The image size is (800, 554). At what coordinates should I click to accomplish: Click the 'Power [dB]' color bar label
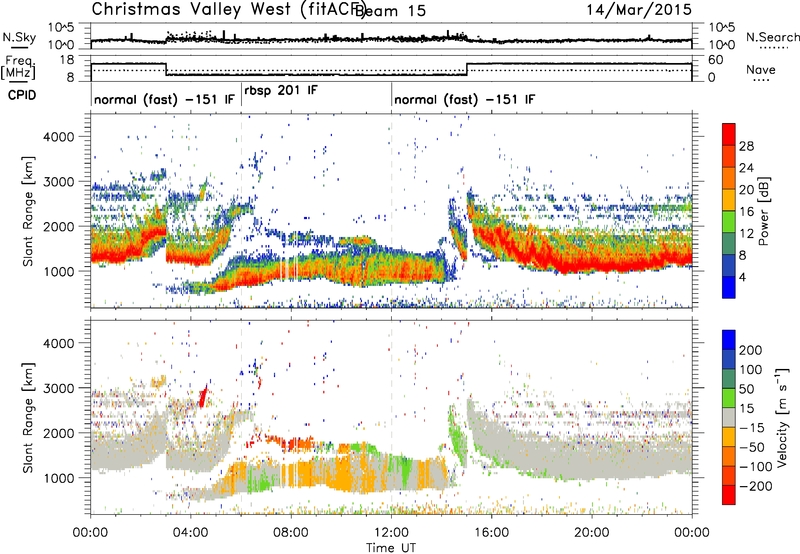coord(763,211)
